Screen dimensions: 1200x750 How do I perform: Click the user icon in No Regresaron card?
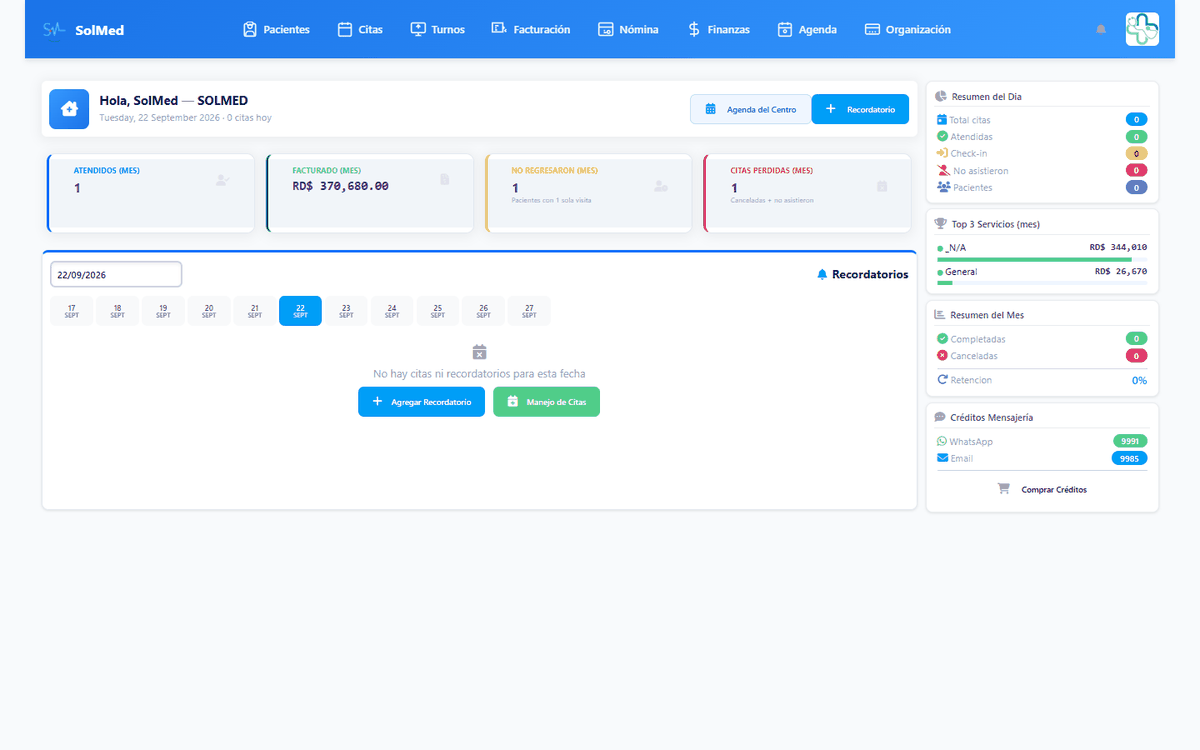click(x=660, y=186)
